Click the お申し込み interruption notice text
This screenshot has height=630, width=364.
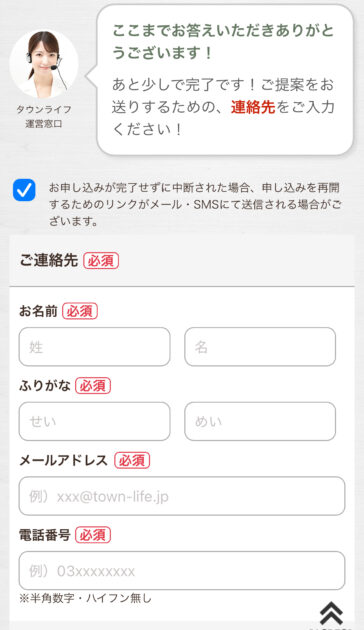pos(195,205)
